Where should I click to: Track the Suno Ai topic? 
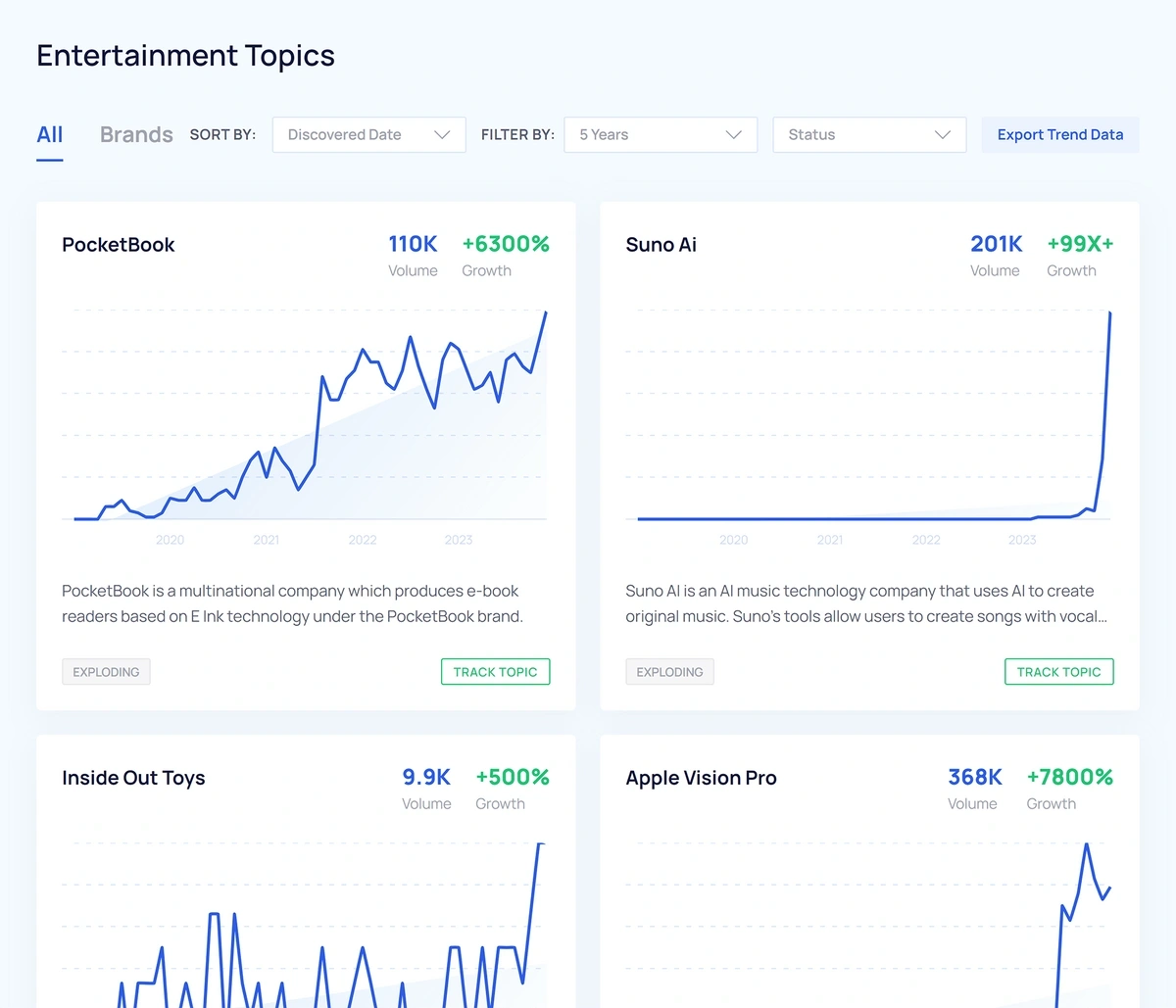point(1059,672)
